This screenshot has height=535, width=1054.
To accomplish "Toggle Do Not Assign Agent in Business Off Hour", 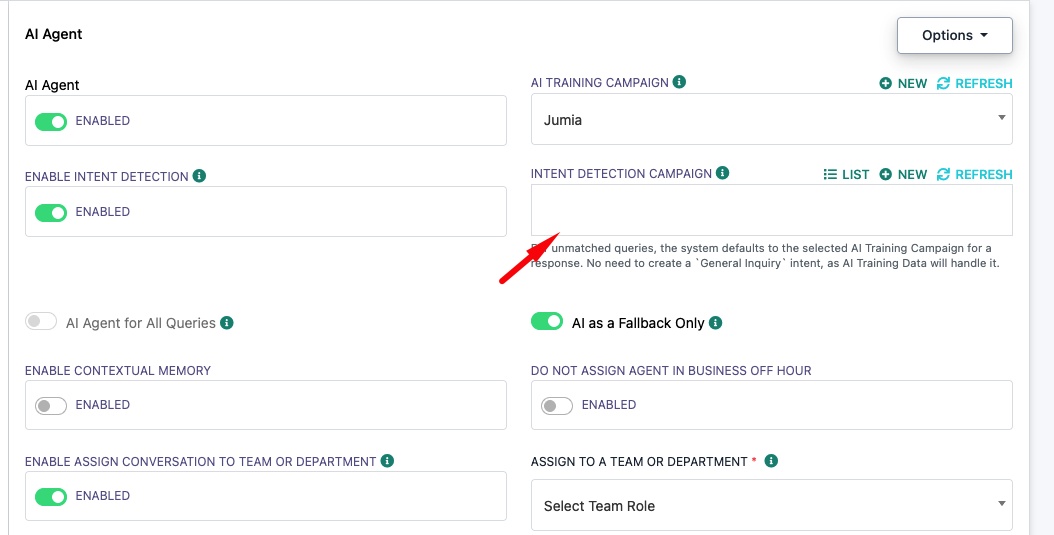I will (x=557, y=405).
